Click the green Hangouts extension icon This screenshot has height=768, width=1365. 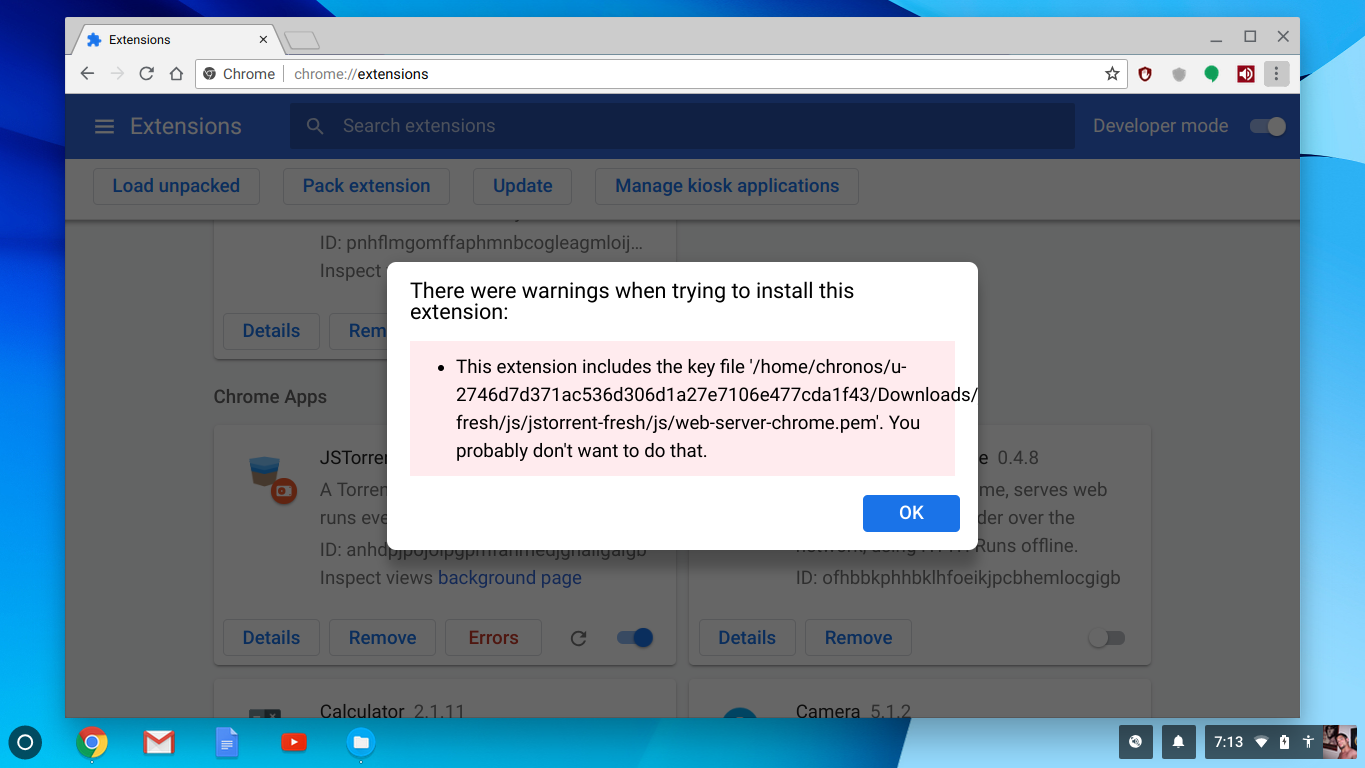point(1211,73)
